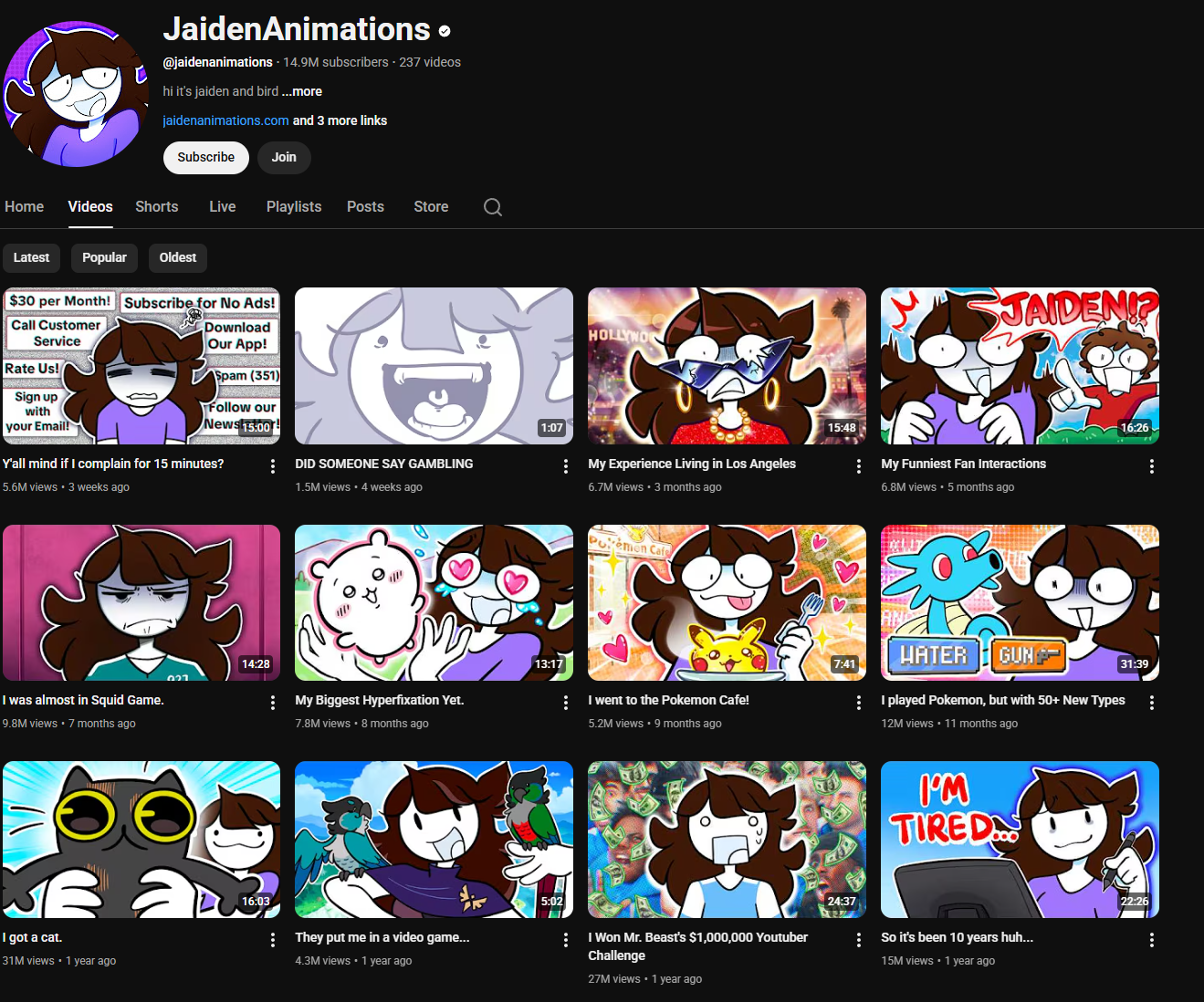Open options for 'My Funniest Fan Interactions'
This screenshot has height=1002, width=1204.
(x=1152, y=466)
